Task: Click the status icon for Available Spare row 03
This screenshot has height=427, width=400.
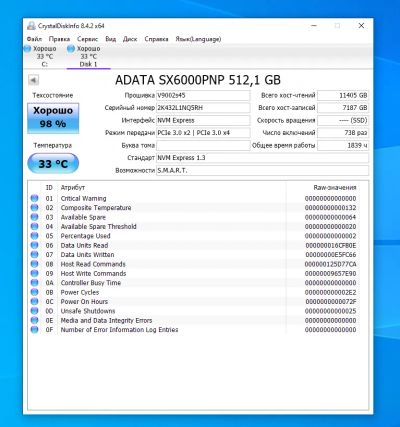Action: (34, 217)
